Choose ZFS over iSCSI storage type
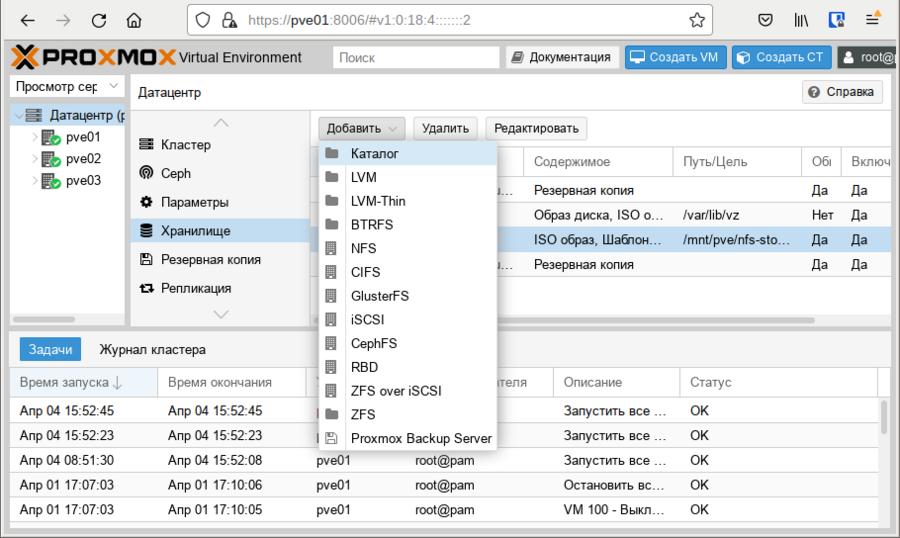Image resolution: width=900 pixels, height=538 pixels. coord(408,391)
